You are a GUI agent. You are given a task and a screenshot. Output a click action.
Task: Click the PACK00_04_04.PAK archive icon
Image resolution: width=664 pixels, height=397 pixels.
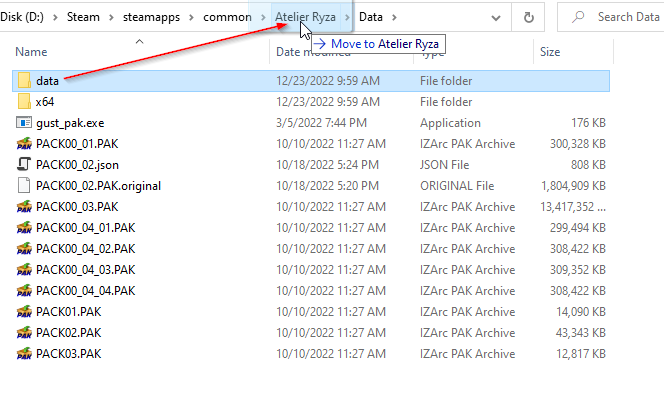pos(24,291)
